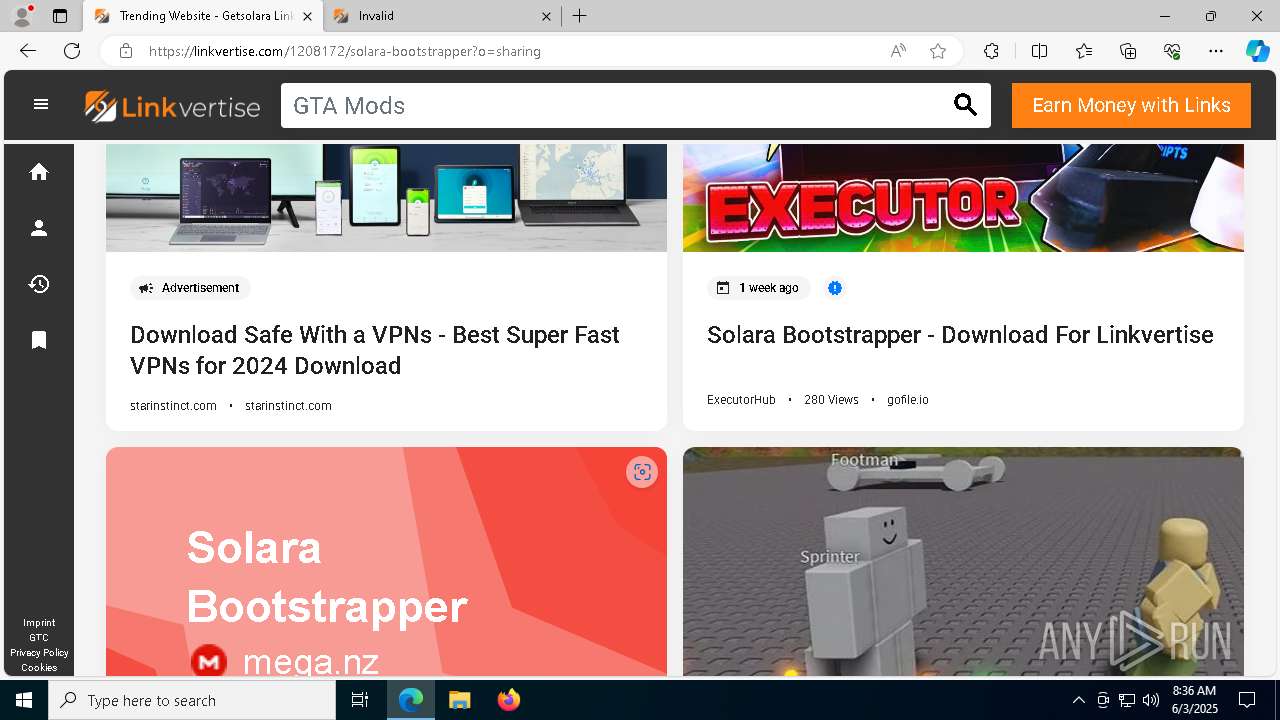Viewport: 1280px width, 720px height.
Task: Open the Favorites list
Action: point(1084,51)
